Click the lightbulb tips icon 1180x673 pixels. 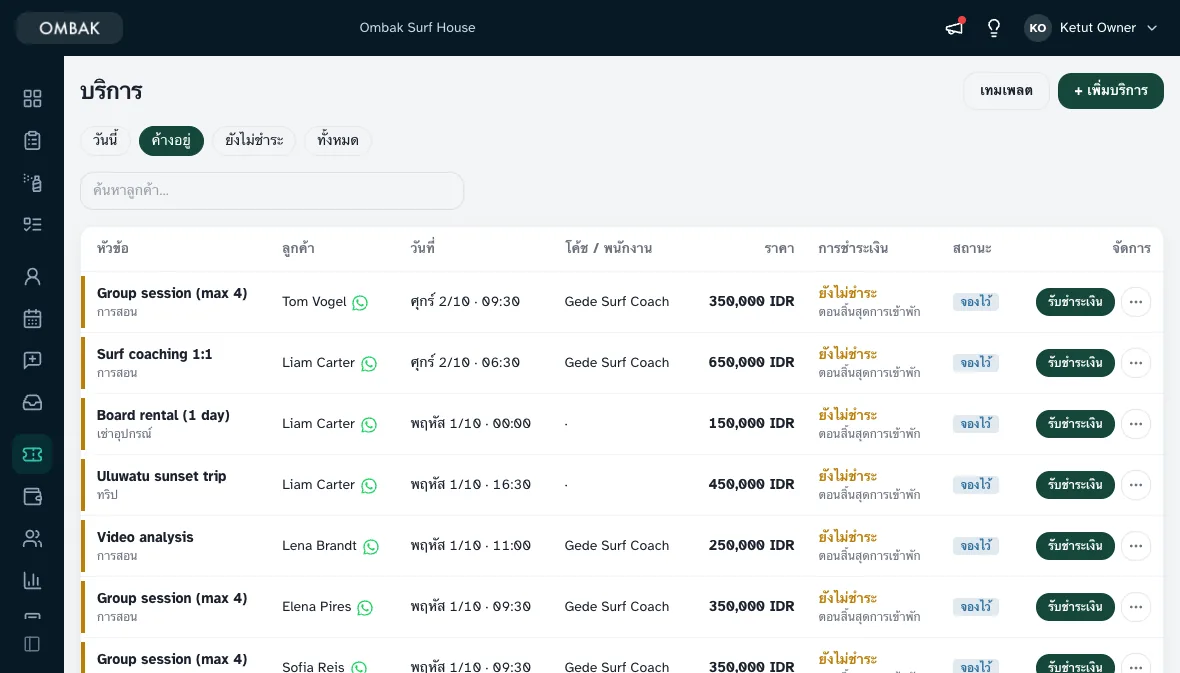pos(994,28)
